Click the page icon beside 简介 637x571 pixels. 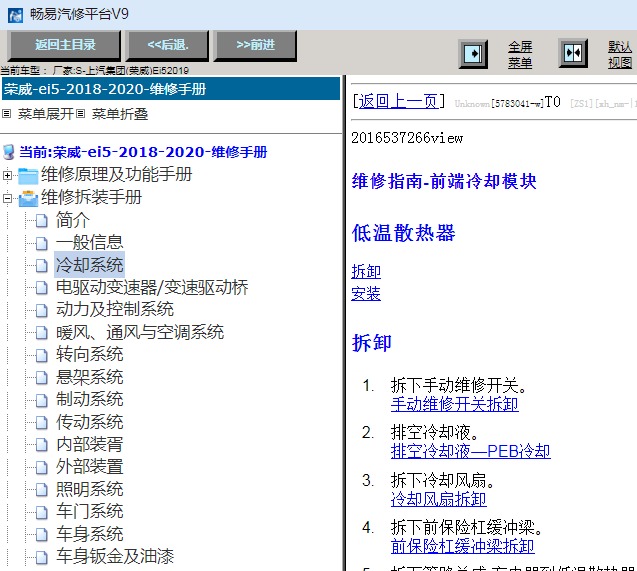pyautogui.click(x=41, y=221)
